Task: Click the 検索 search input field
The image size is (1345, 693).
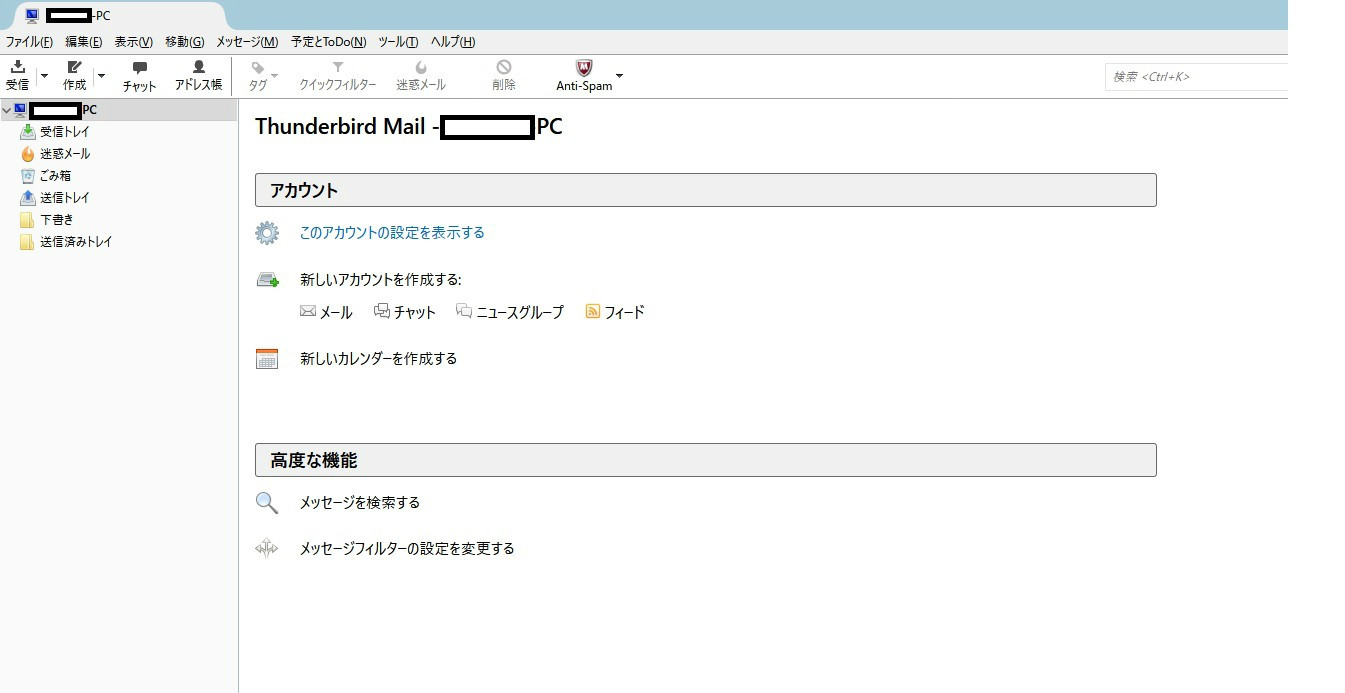Action: click(1195, 77)
